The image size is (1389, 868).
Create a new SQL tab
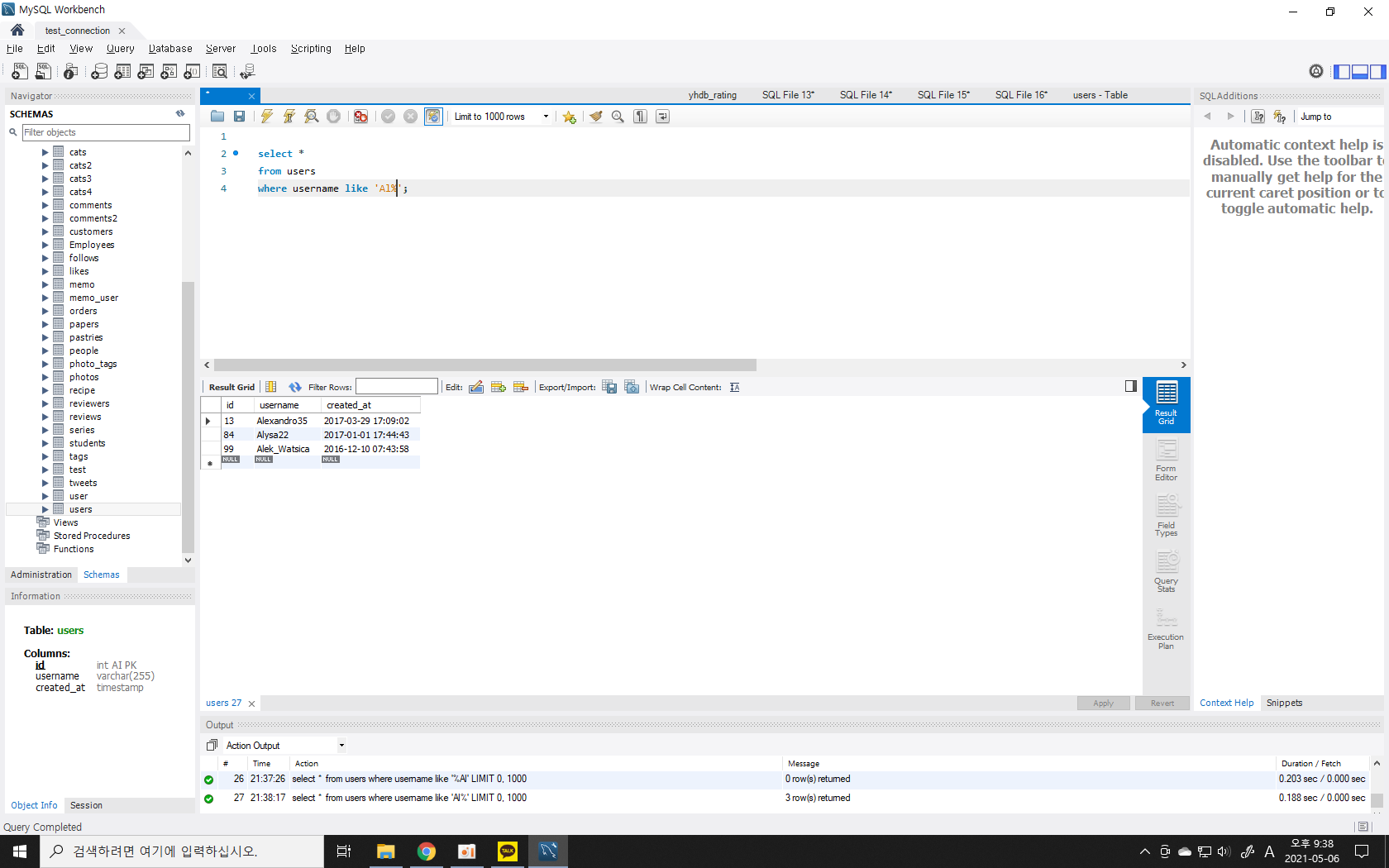20,72
